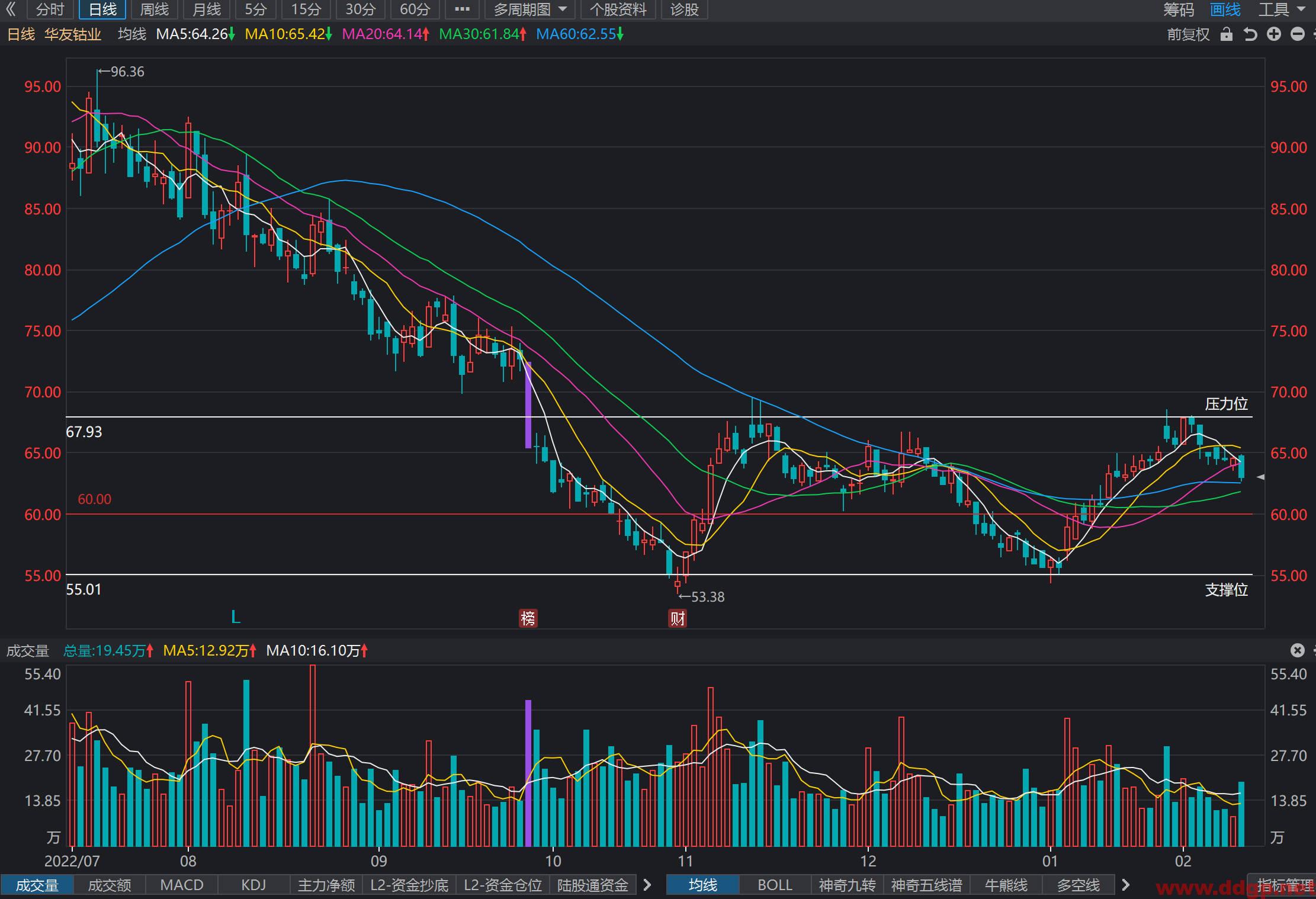Viewport: 1316px width, 899px height.
Task: Zoom out with the minus circle icon
Action: pyautogui.click(x=1298, y=34)
